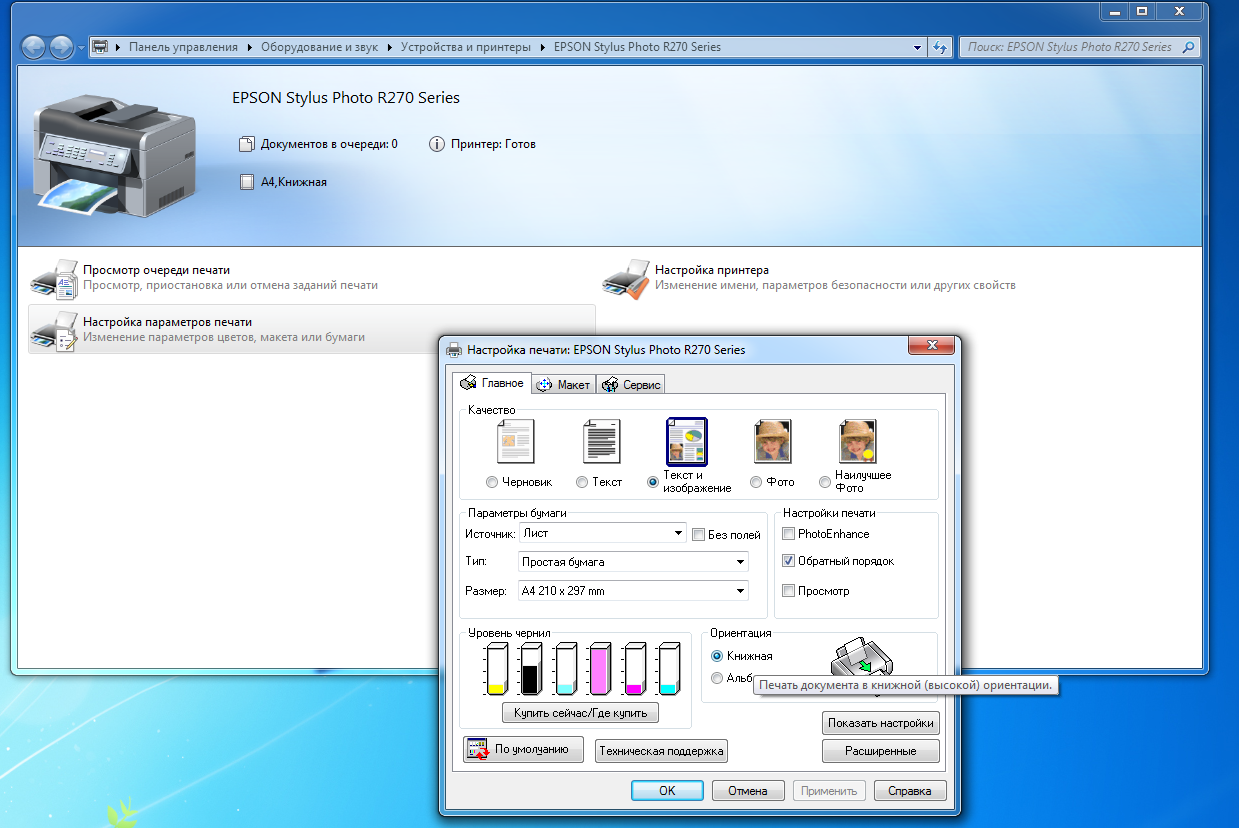Click the documents in queue page icon
Screen dimensions: 1239x828
[247, 144]
